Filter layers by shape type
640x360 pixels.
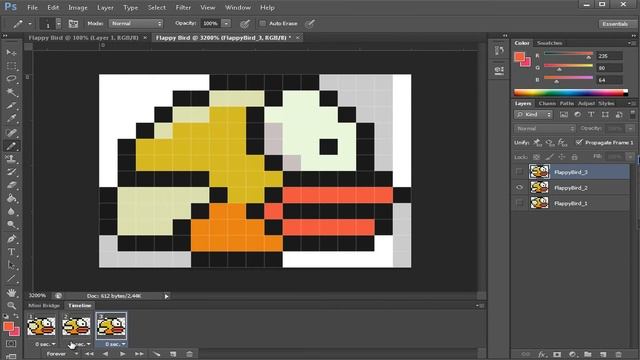coord(605,115)
